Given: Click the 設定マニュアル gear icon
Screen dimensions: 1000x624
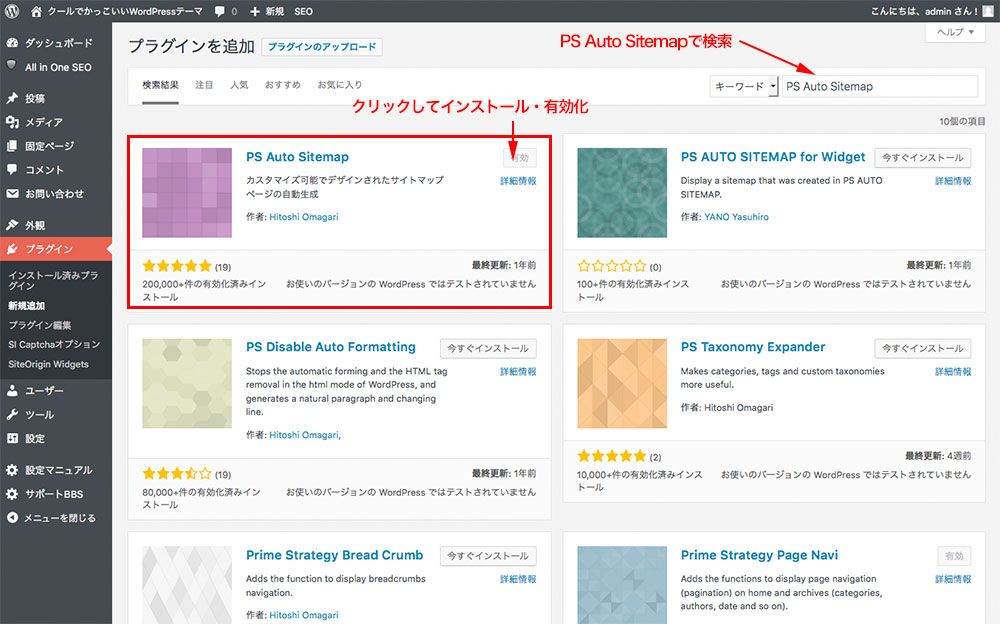Looking at the screenshot, I should pos(12,470).
